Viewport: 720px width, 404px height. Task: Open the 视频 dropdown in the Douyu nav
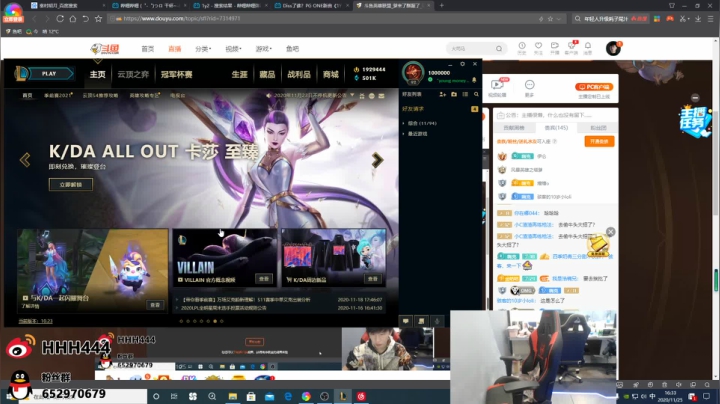[233, 49]
